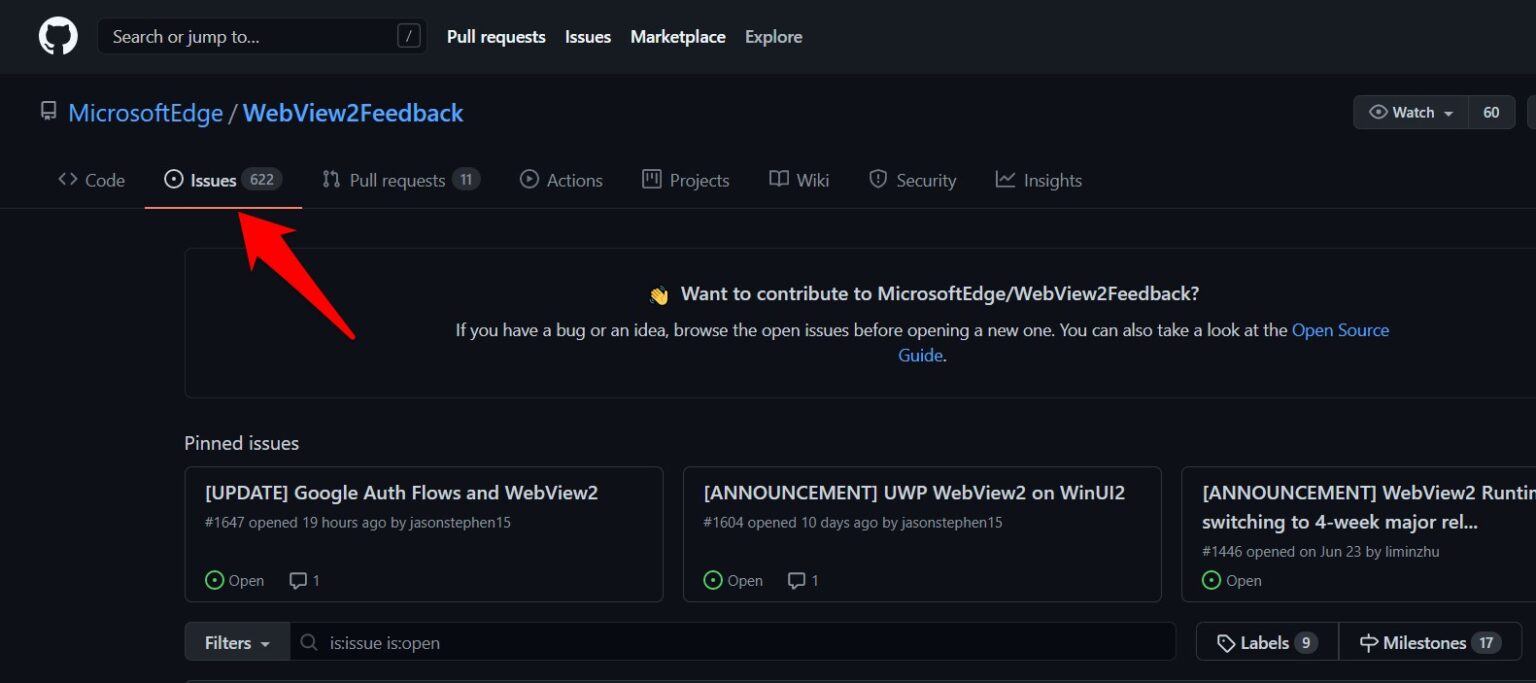
Task: Click the Pull requests tab branch icon
Action: click(x=331, y=179)
